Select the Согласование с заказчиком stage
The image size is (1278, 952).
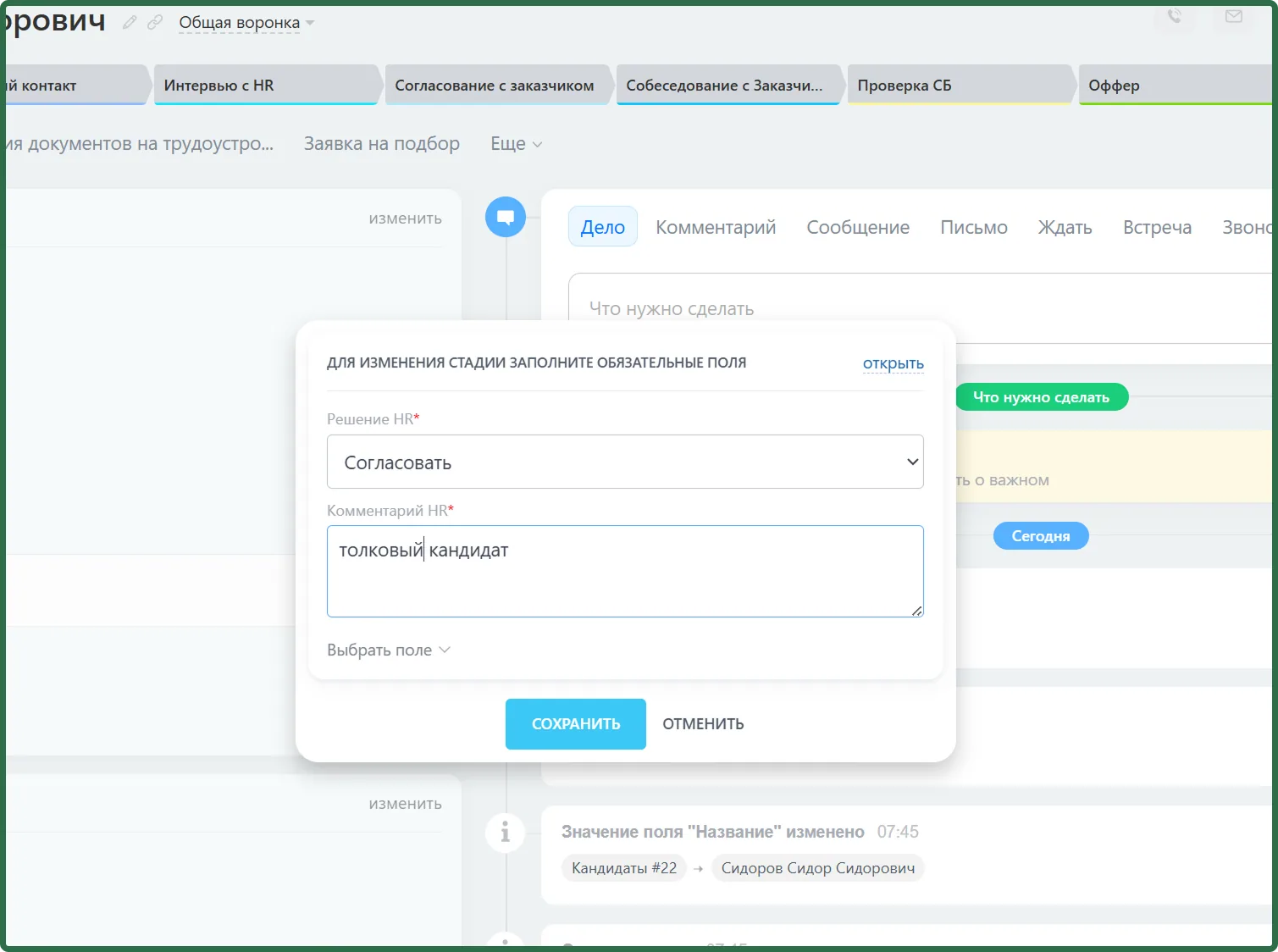(497, 85)
